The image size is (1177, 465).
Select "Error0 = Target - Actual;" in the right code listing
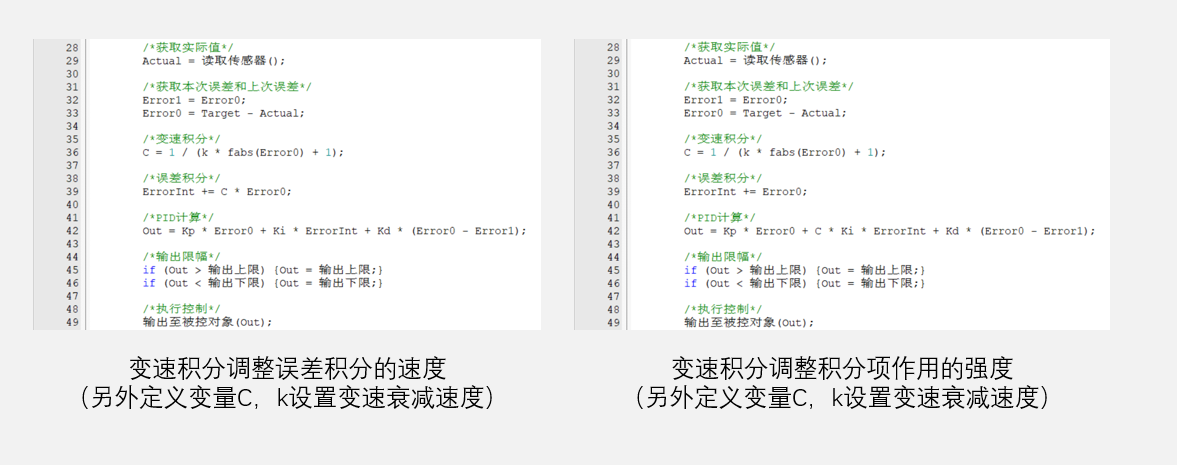click(x=764, y=113)
